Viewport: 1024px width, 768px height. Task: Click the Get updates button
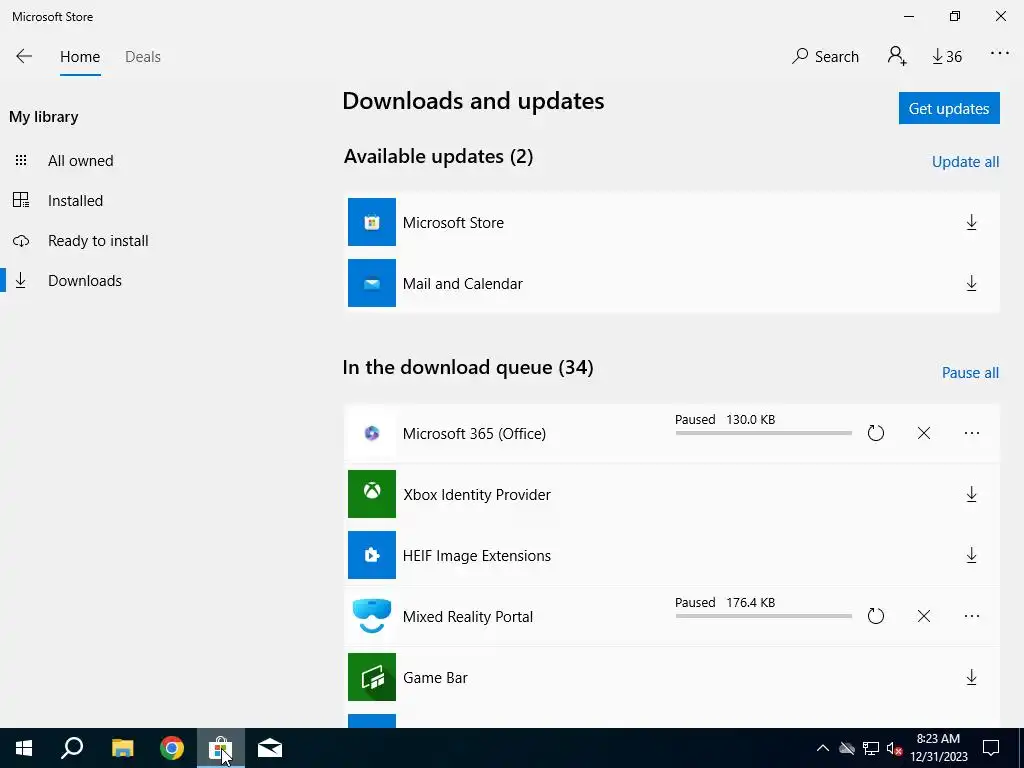[x=949, y=108]
